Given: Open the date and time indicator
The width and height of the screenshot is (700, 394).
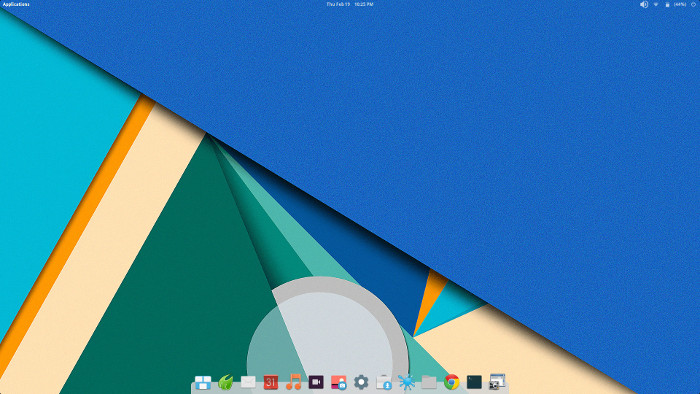Looking at the screenshot, I should coord(350,4).
